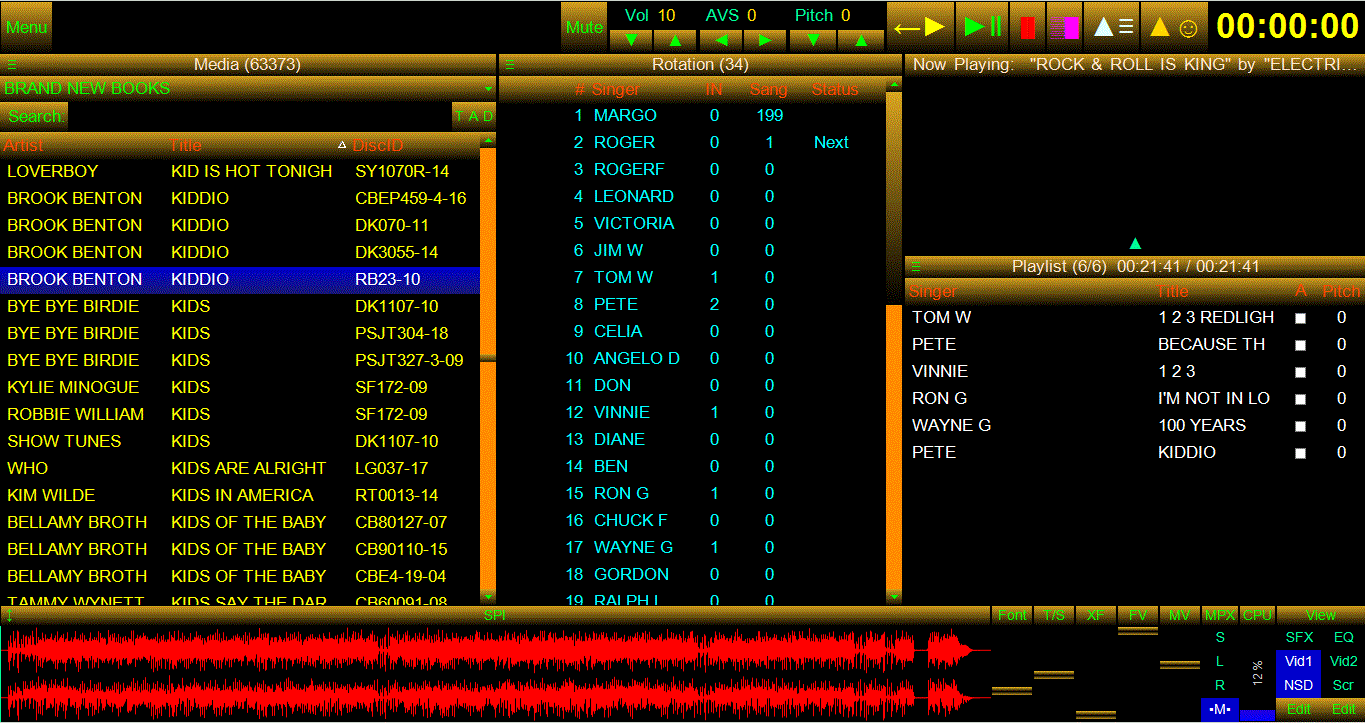This screenshot has width=1365, height=723.
Task: Toggle the checkbox for TOM W playlist entry
Action: pyautogui.click(x=1300, y=318)
